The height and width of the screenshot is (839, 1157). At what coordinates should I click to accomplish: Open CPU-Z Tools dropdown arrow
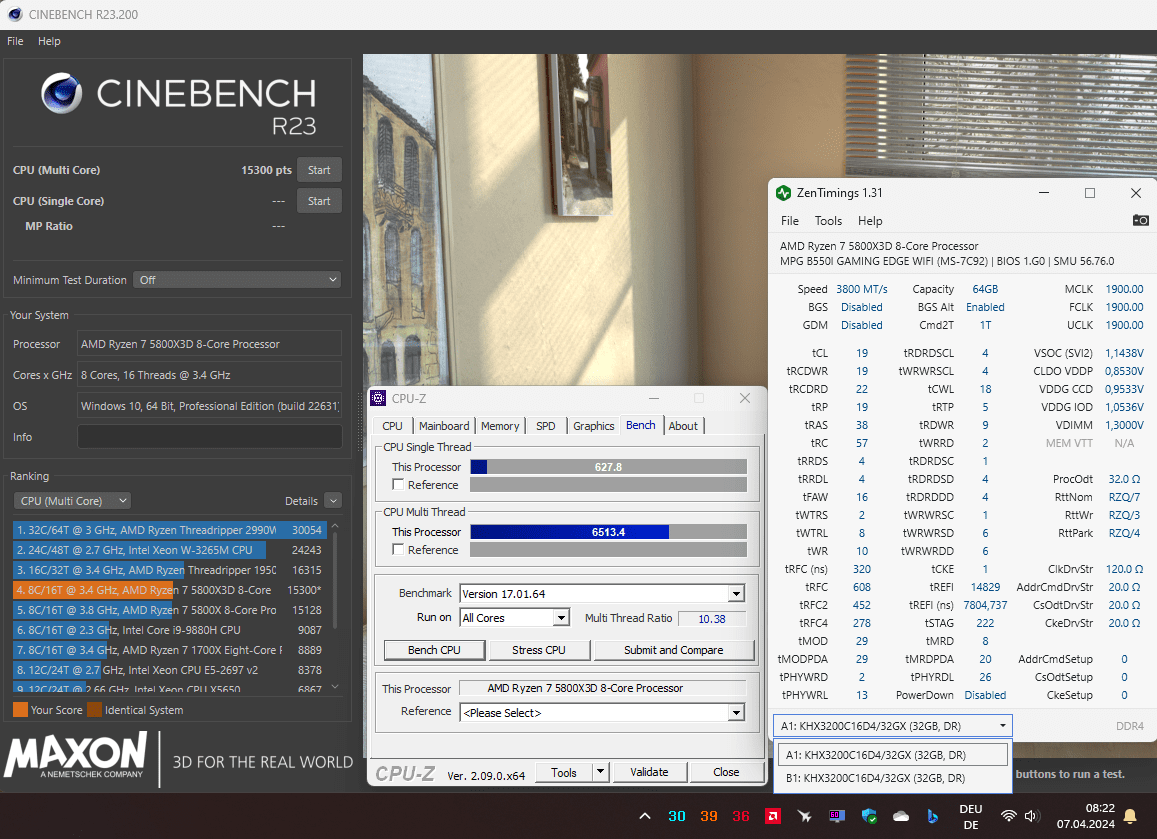tap(600, 772)
